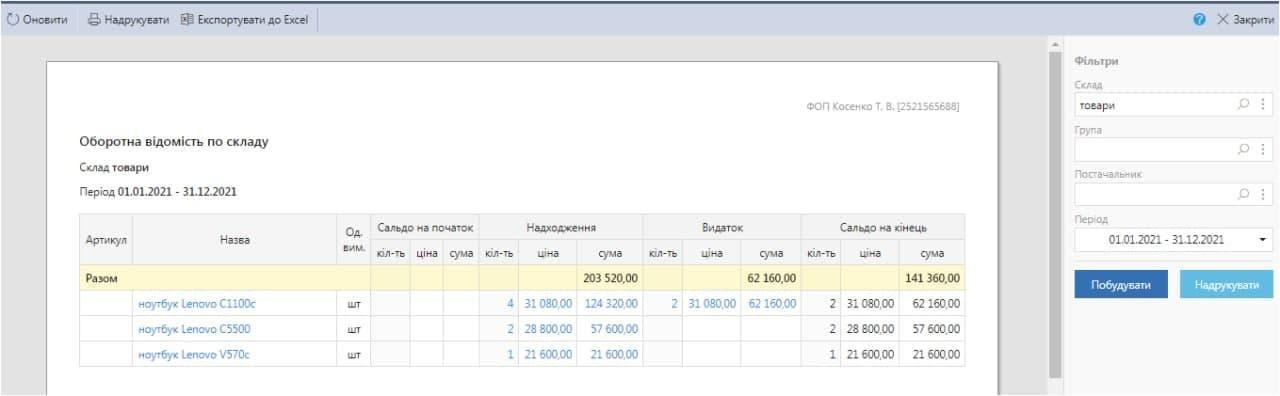
Task: Click the blue Побудувати button
Action: tap(1120, 284)
